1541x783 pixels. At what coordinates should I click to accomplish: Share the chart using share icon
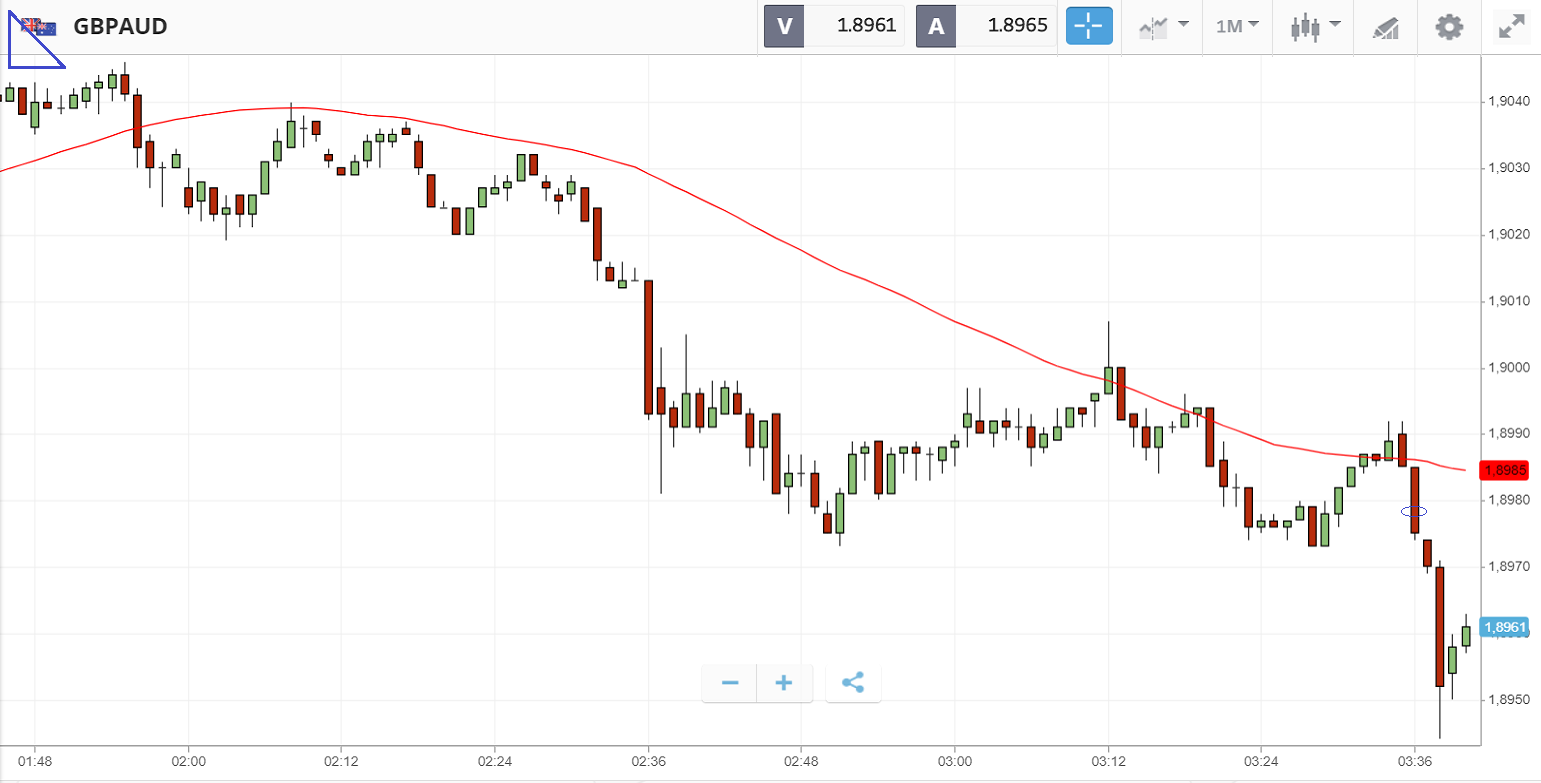point(853,683)
